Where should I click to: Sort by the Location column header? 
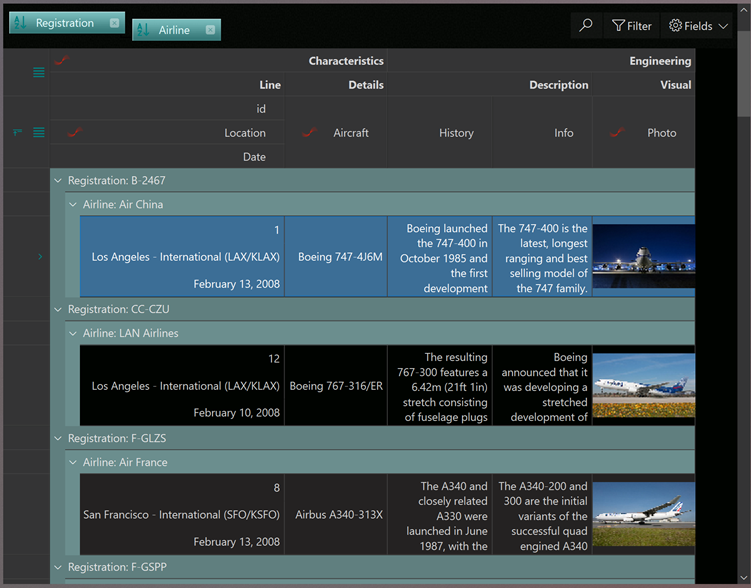(167, 133)
